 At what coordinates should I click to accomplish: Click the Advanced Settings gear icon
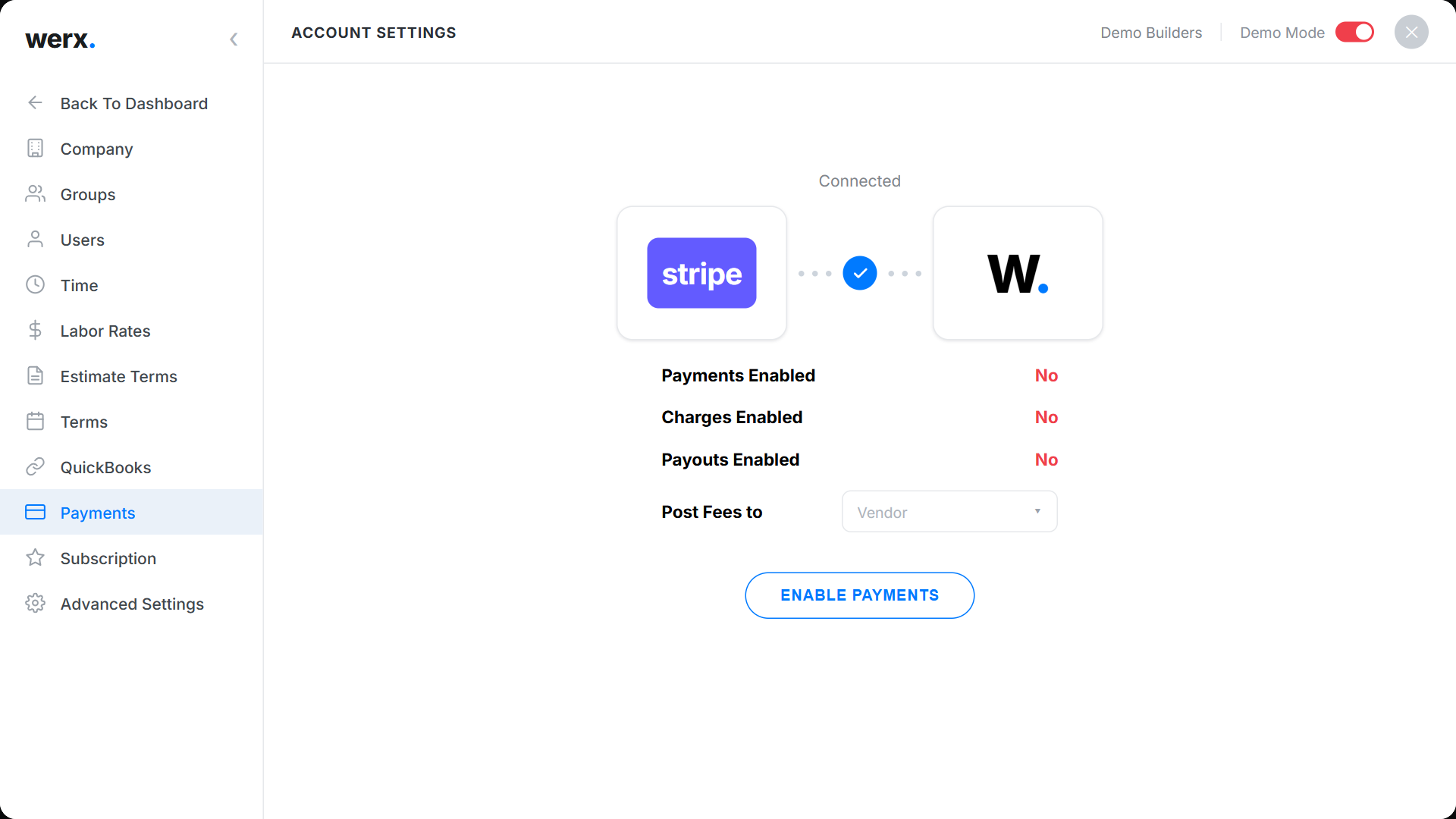[35, 603]
